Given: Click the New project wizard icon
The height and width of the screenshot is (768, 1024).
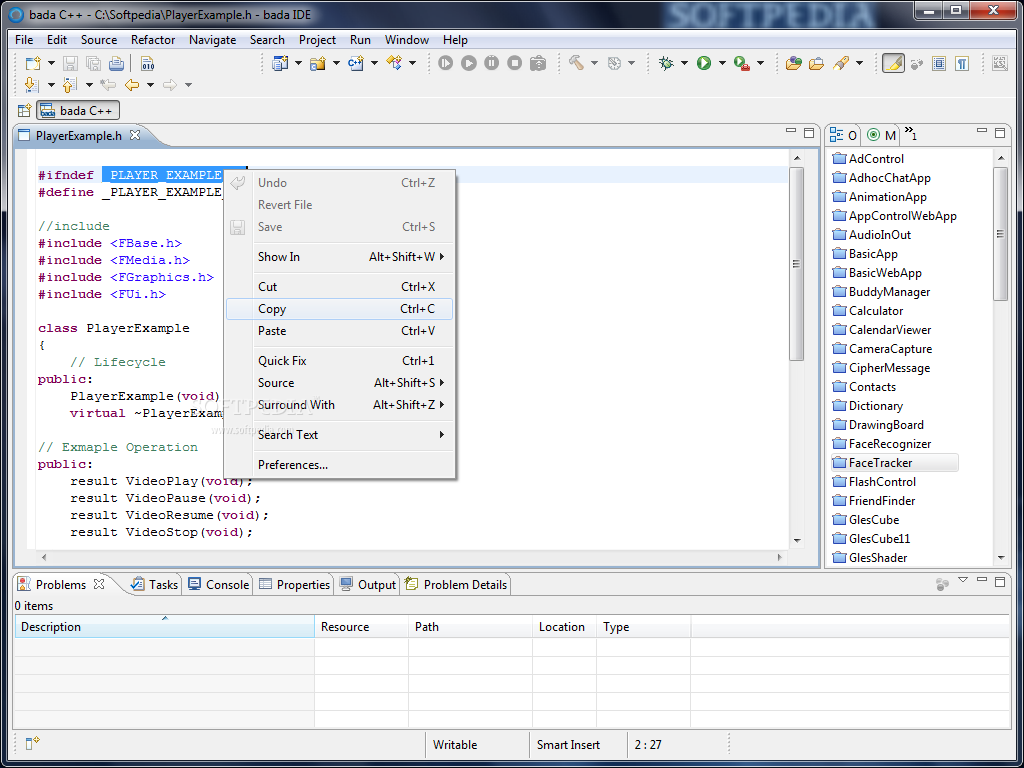Looking at the screenshot, I should (280, 63).
